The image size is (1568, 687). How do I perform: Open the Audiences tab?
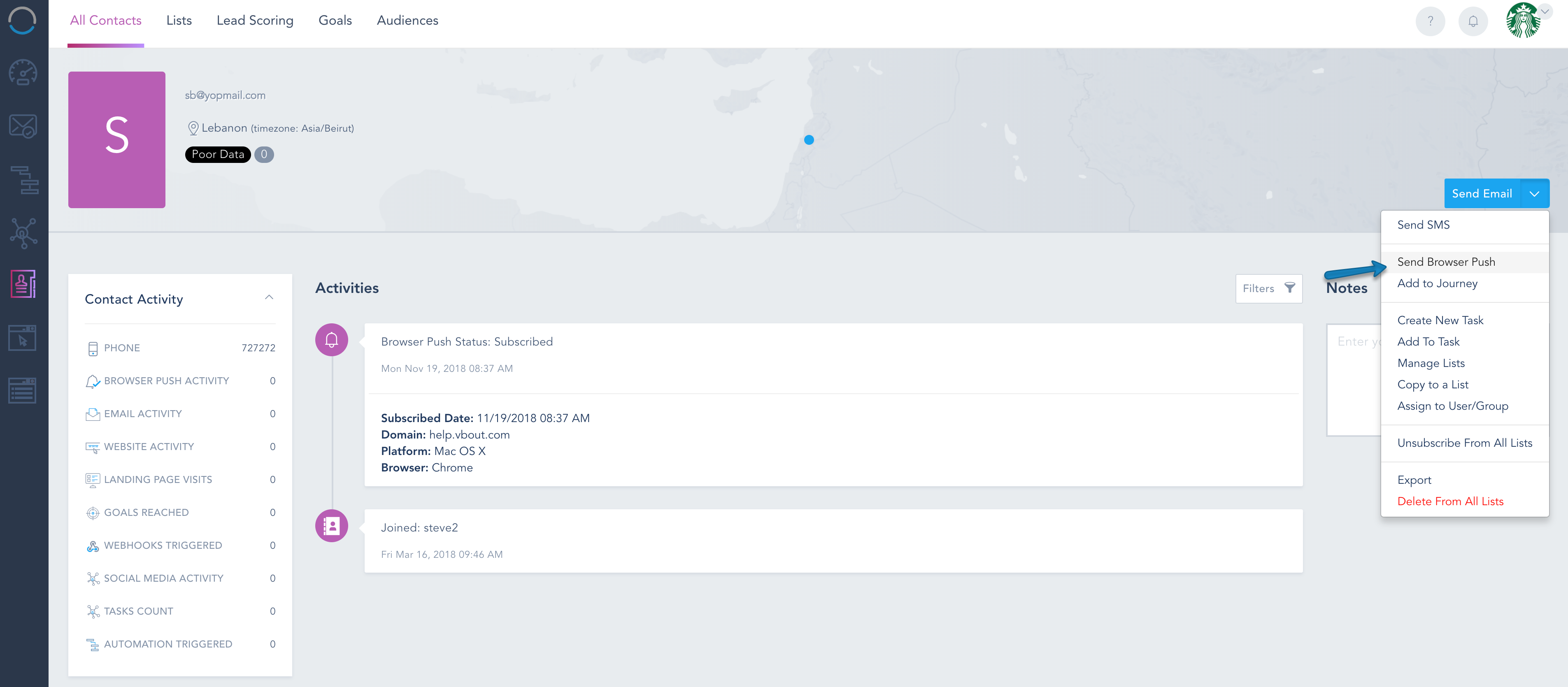pos(408,21)
